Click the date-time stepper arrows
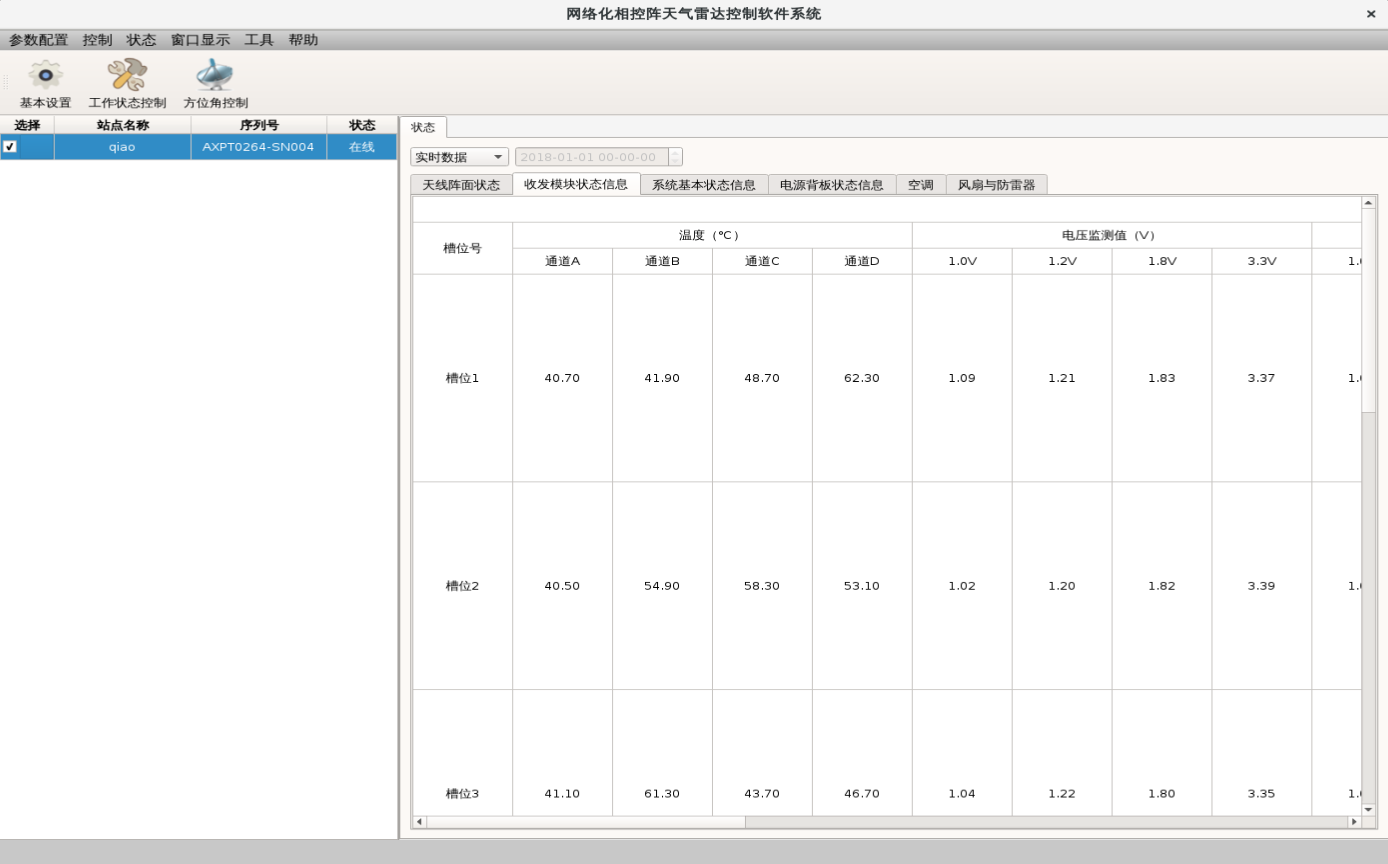Viewport: 1388px width, 864px height. coord(675,157)
